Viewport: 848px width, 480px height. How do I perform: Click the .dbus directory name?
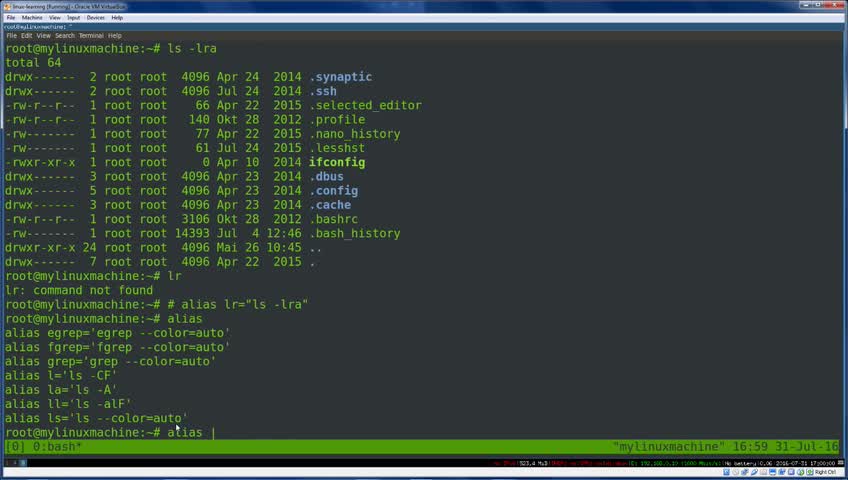click(326, 176)
